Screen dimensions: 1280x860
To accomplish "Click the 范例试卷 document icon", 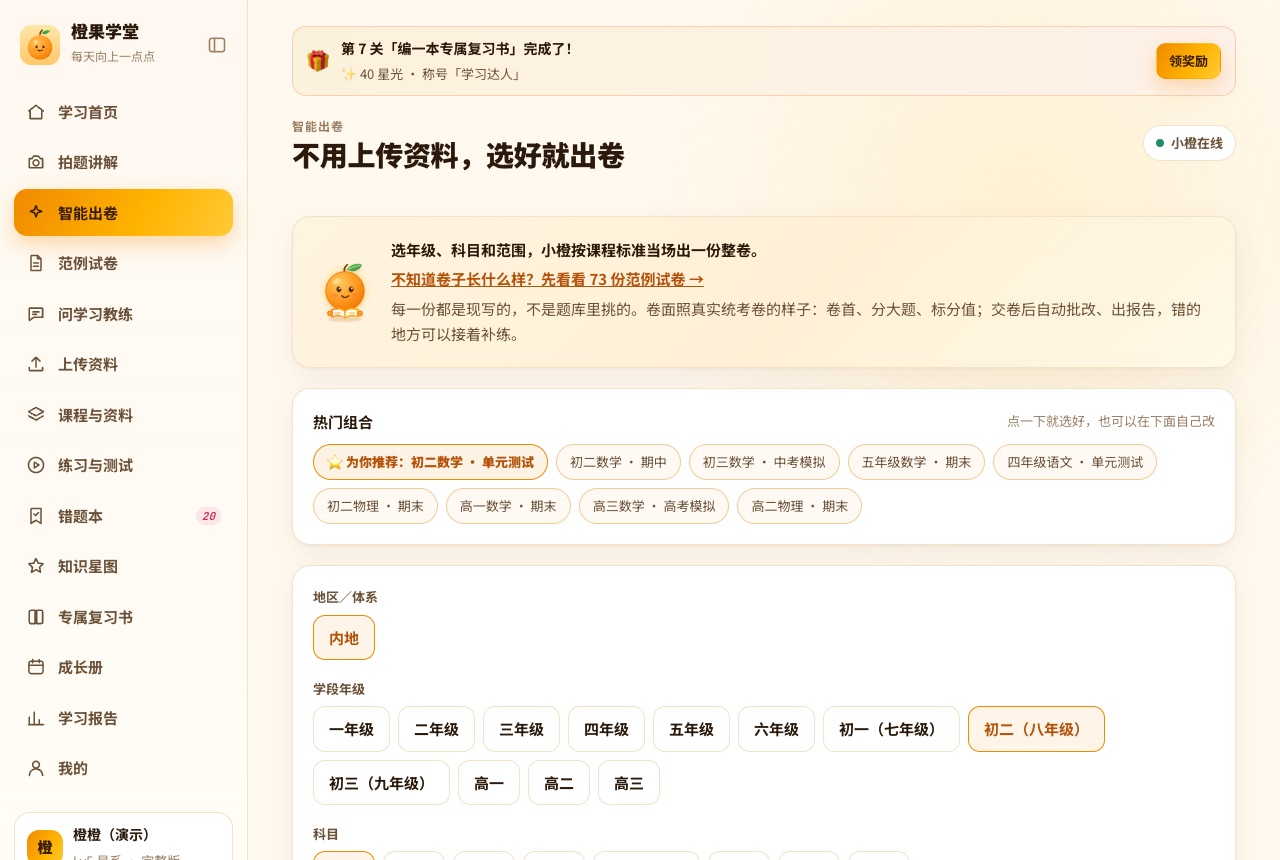I will (36, 263).
